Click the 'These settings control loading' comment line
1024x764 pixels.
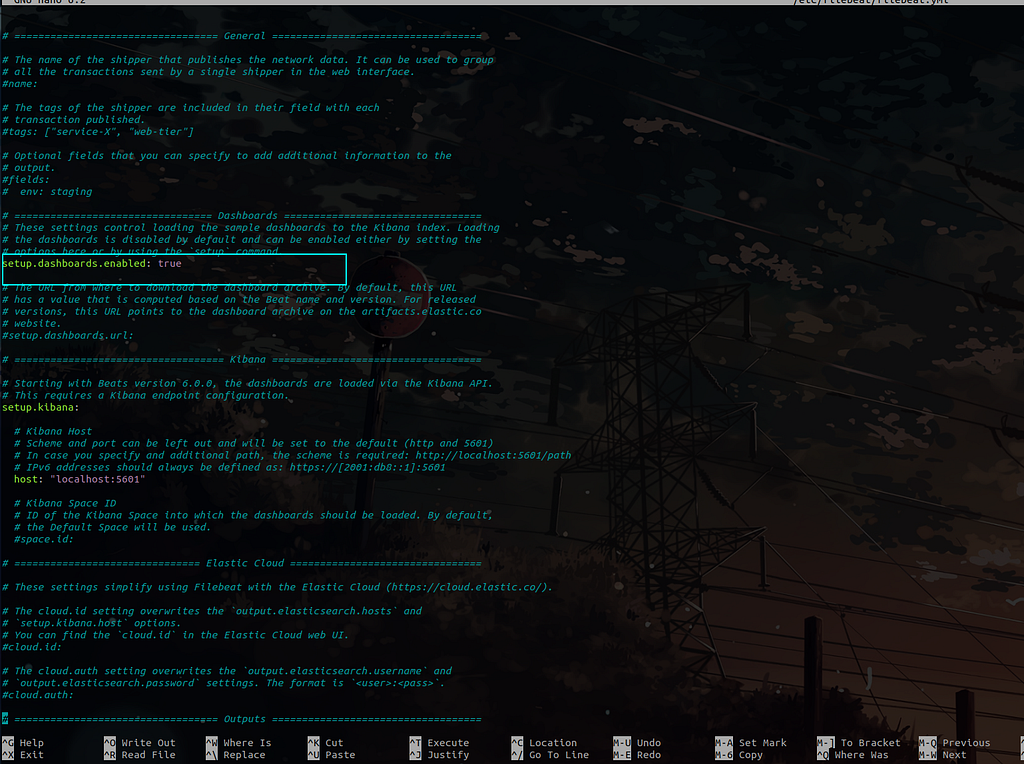(x=251, y=228)
